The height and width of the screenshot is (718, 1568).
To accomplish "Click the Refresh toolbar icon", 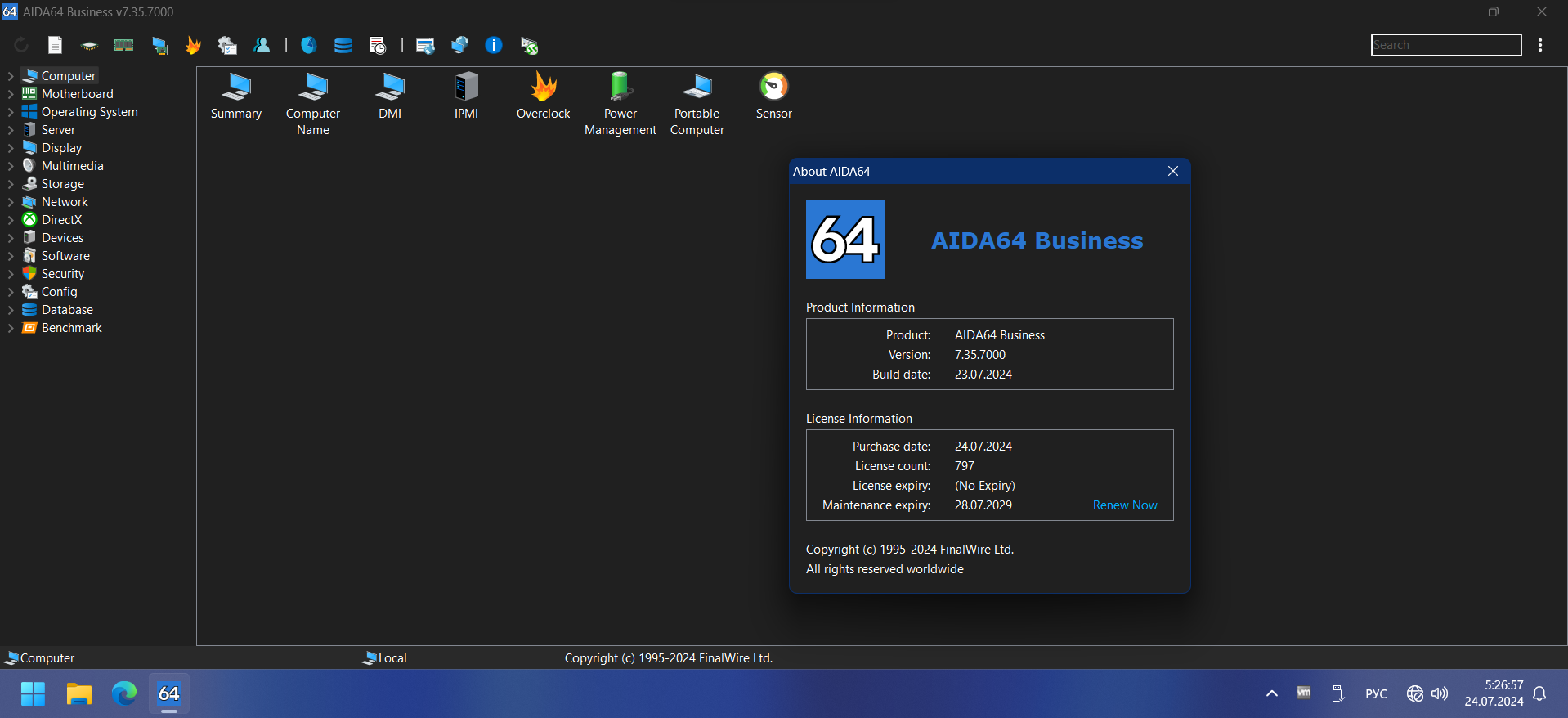I will (21, 45).
